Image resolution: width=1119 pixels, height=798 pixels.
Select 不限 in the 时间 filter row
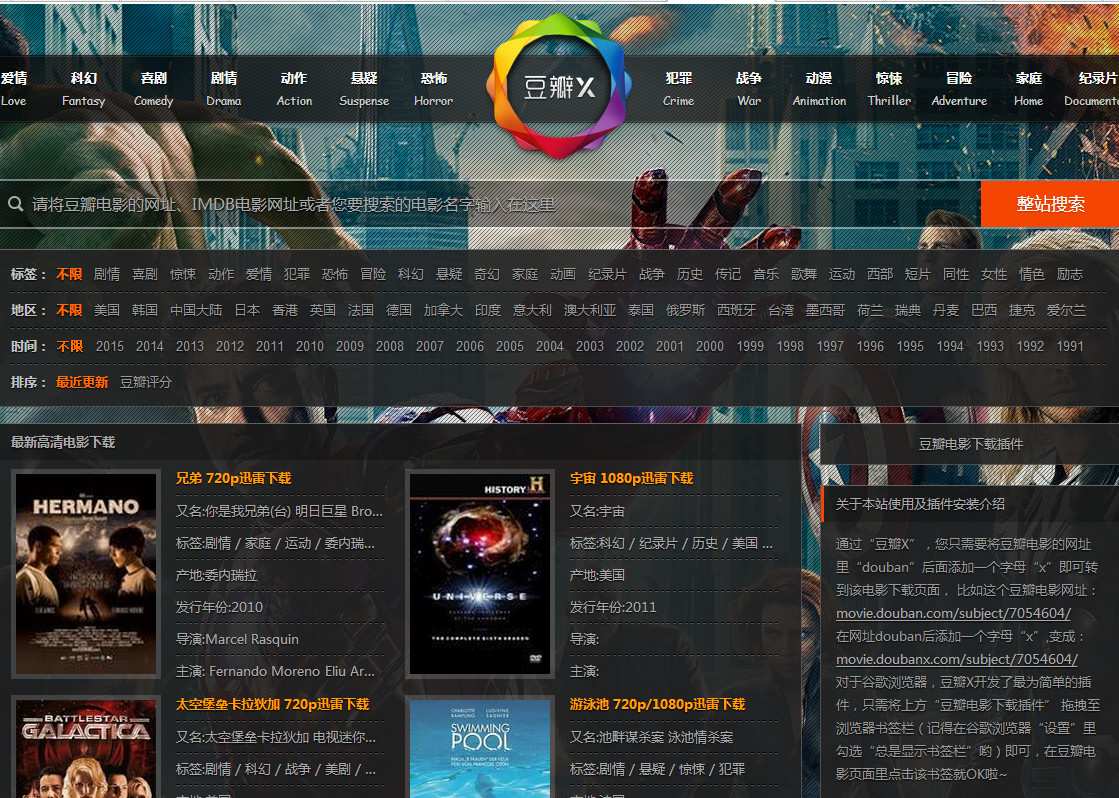pos(69,346)
